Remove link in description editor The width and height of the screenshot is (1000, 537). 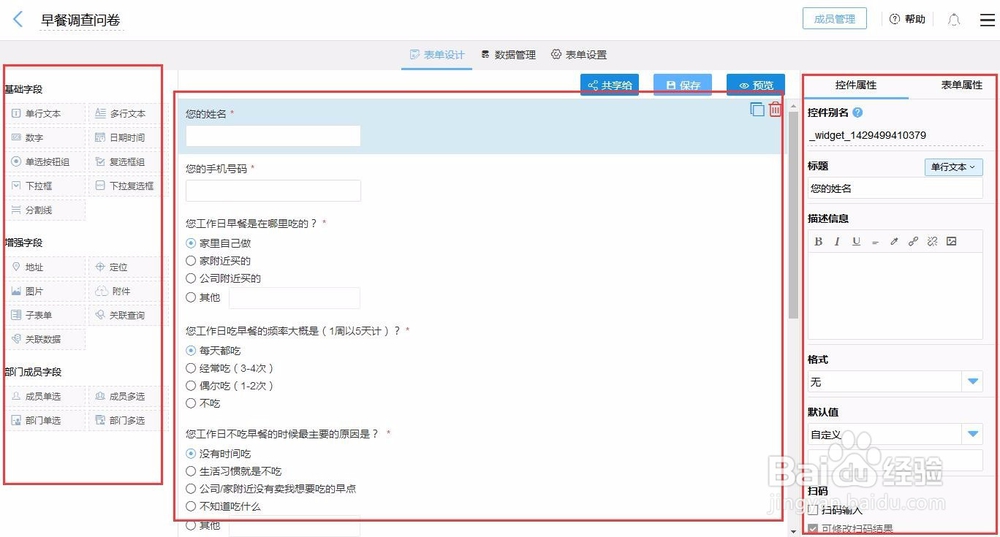[932, 241]
